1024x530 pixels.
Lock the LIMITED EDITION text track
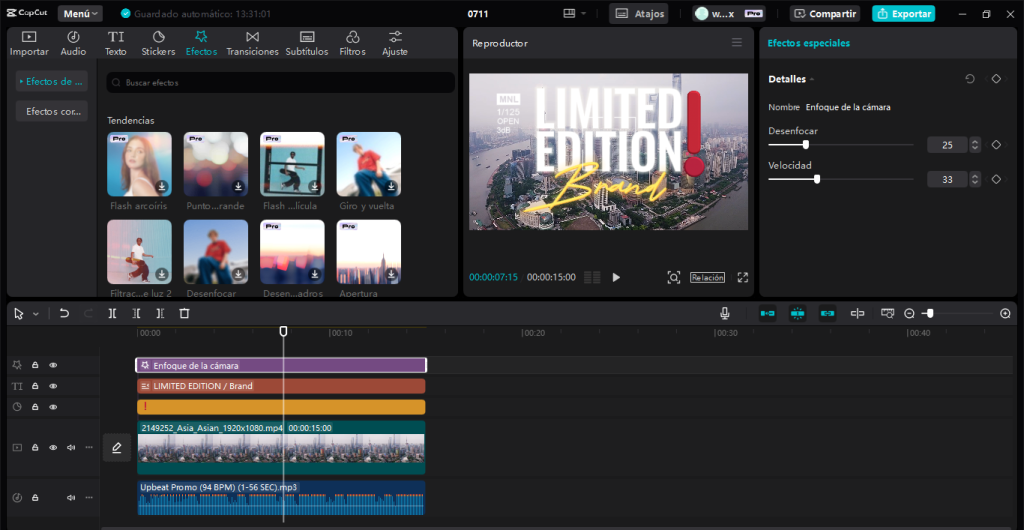(x=35, y=386)
